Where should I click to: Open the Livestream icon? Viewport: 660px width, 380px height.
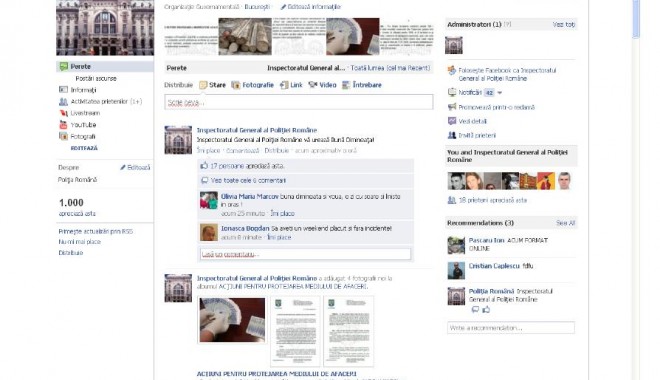pos(64,113)
